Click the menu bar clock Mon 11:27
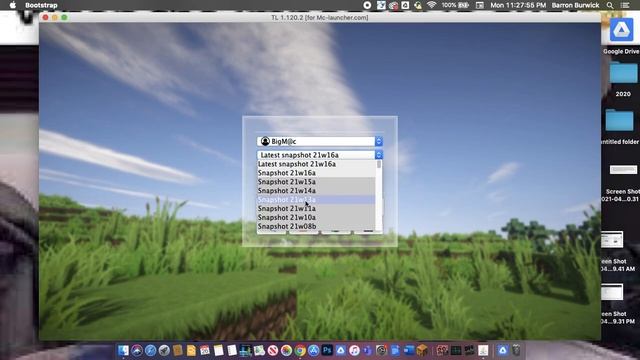 pyautogui.click(x=518, y=5)
